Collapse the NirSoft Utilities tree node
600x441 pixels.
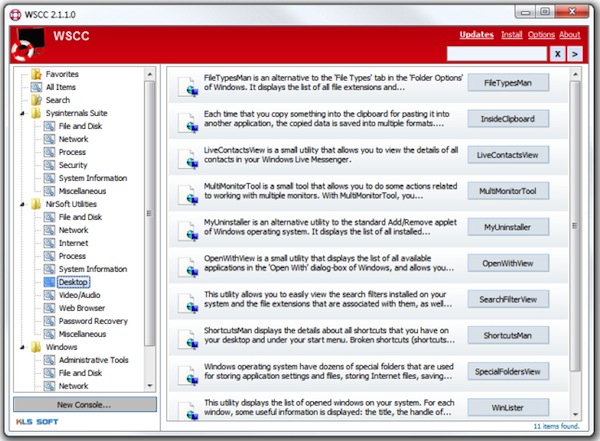coord(23,204)
